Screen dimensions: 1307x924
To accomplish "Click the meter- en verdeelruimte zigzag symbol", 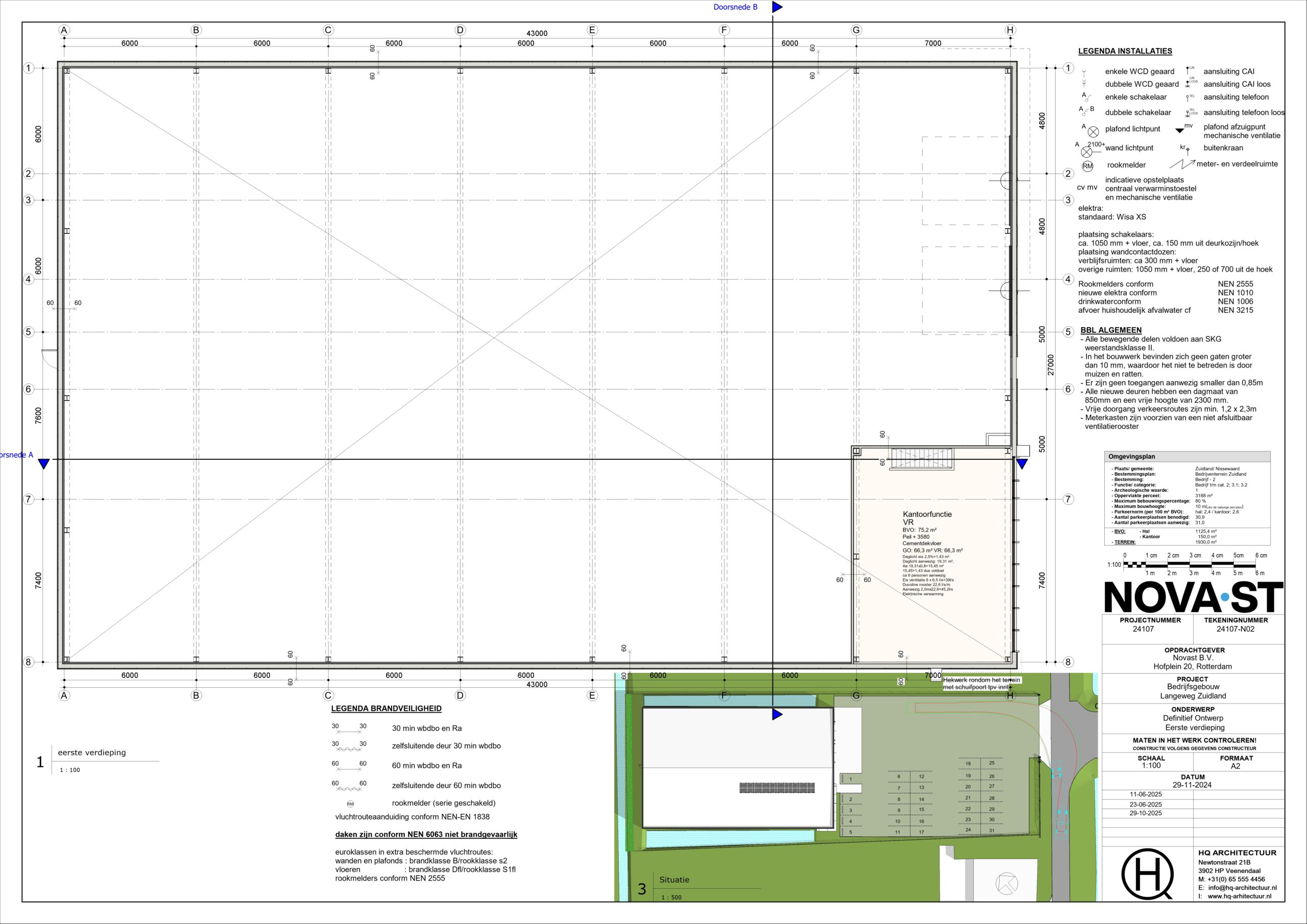I will coord(1182,164).
